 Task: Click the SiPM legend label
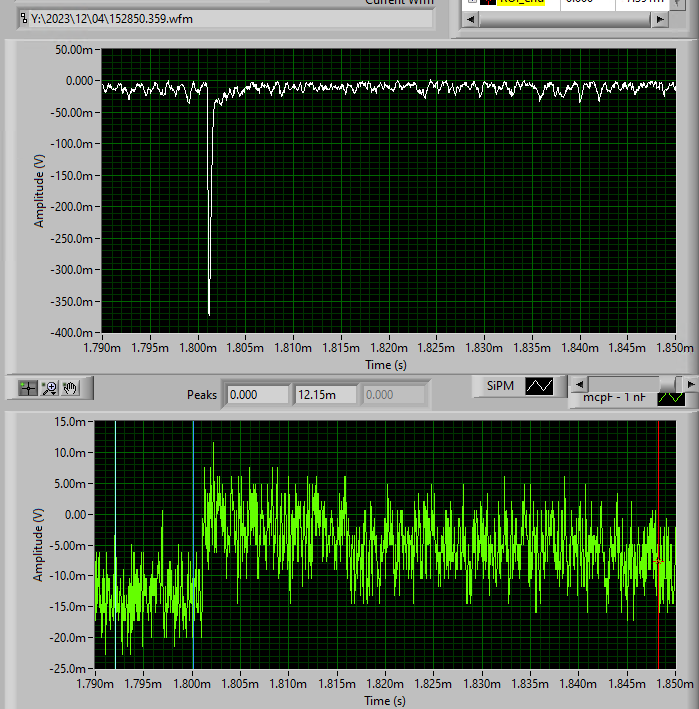[500, 386]
